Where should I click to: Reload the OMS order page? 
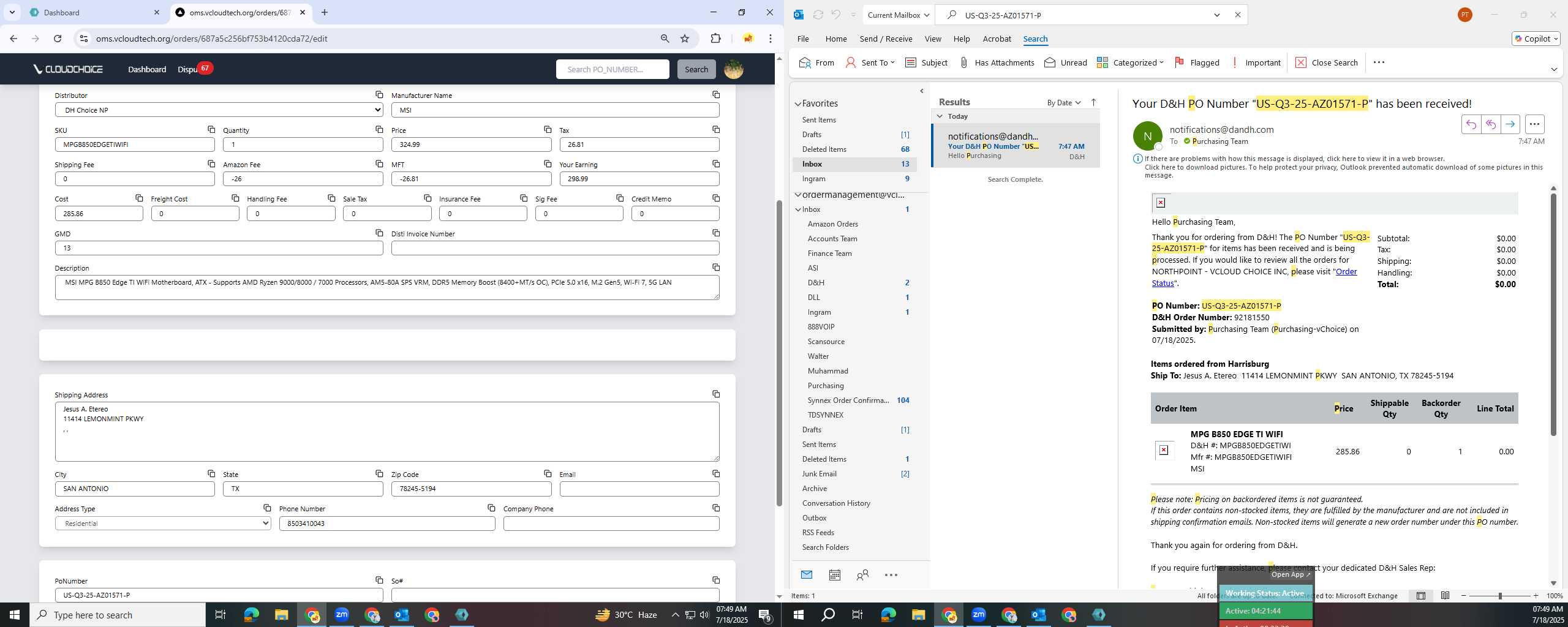click(x=58, y=39)
